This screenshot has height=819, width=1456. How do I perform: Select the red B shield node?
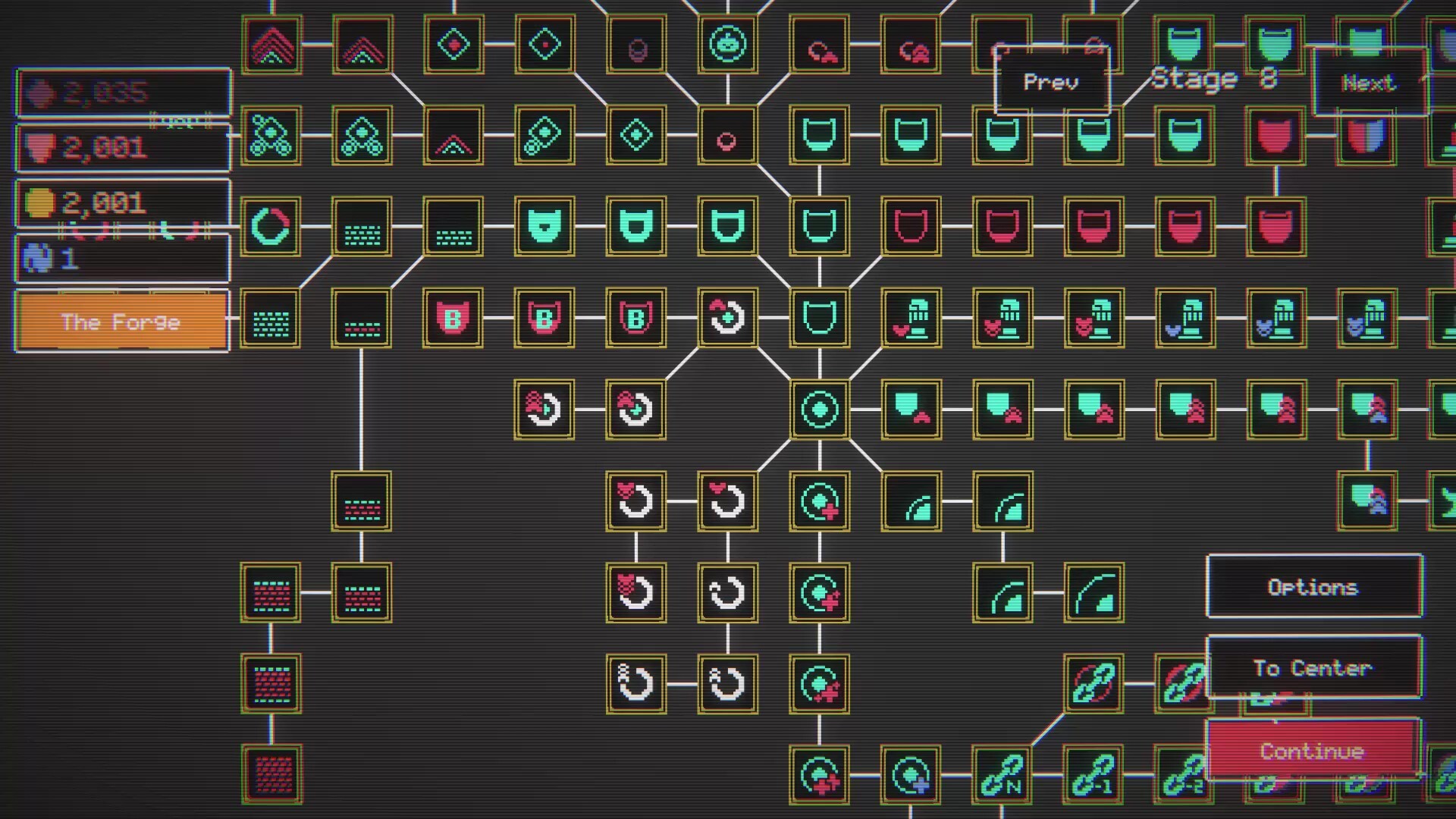point(453,318)
